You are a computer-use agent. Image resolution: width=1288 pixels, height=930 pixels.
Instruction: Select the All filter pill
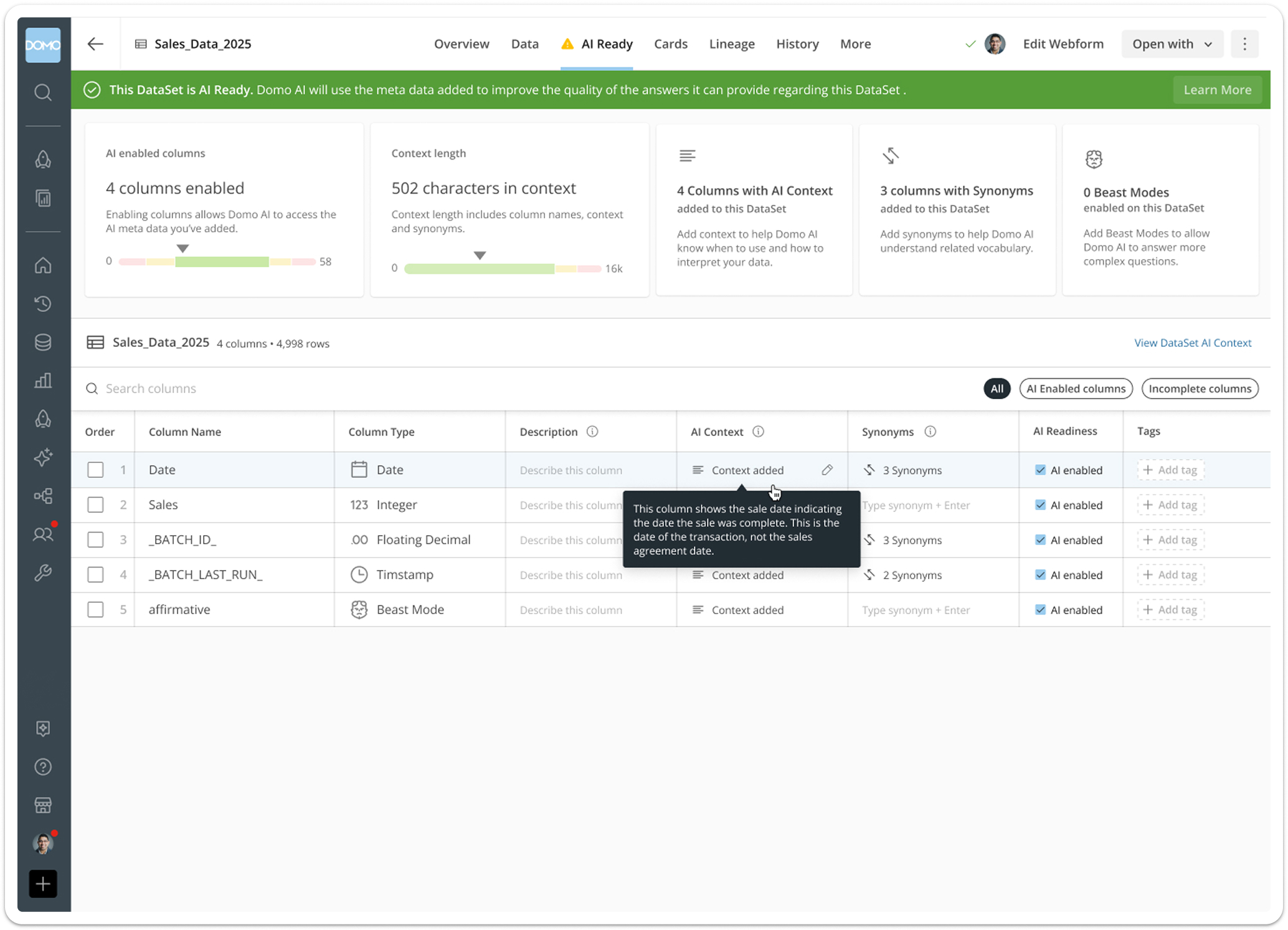point(997,389)
